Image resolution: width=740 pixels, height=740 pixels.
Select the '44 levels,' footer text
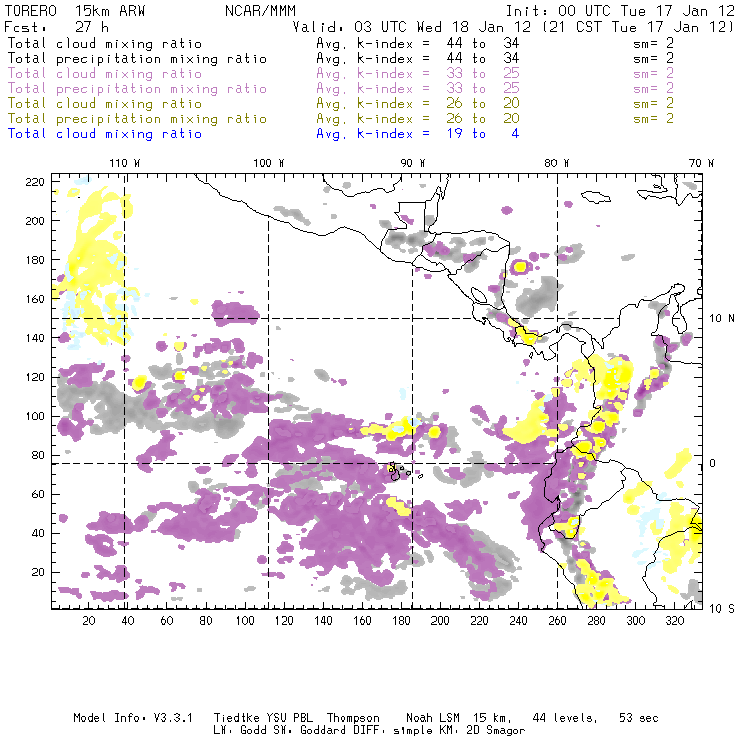[565, 718]
